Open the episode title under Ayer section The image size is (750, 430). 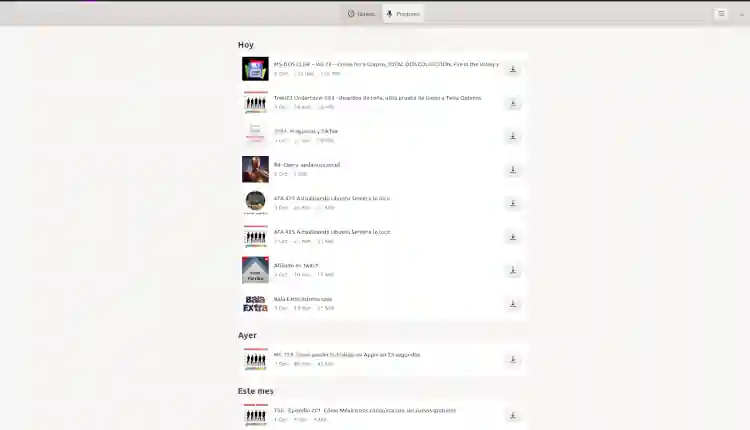tap(346, 354)
